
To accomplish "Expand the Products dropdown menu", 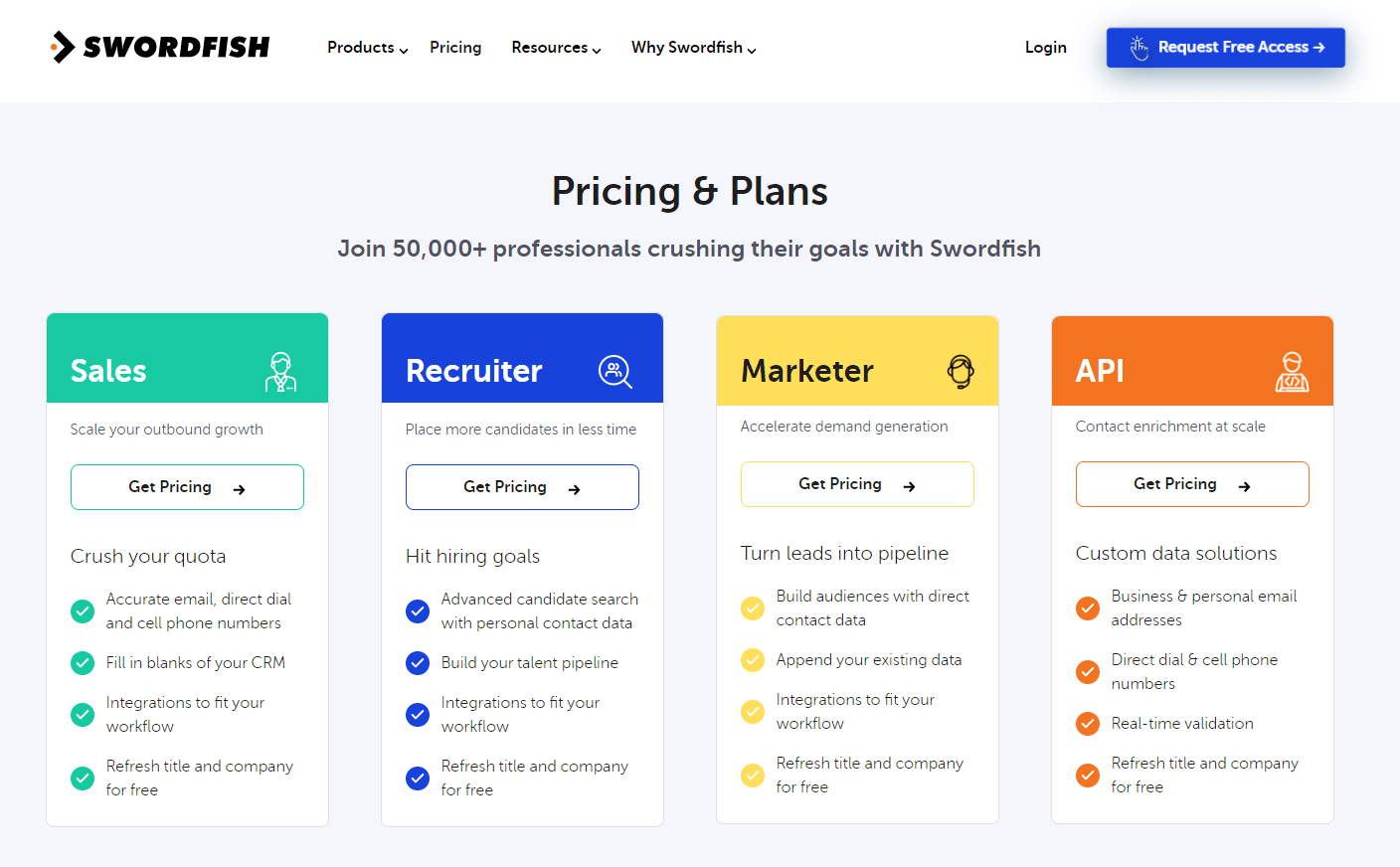I will (367, 48).
